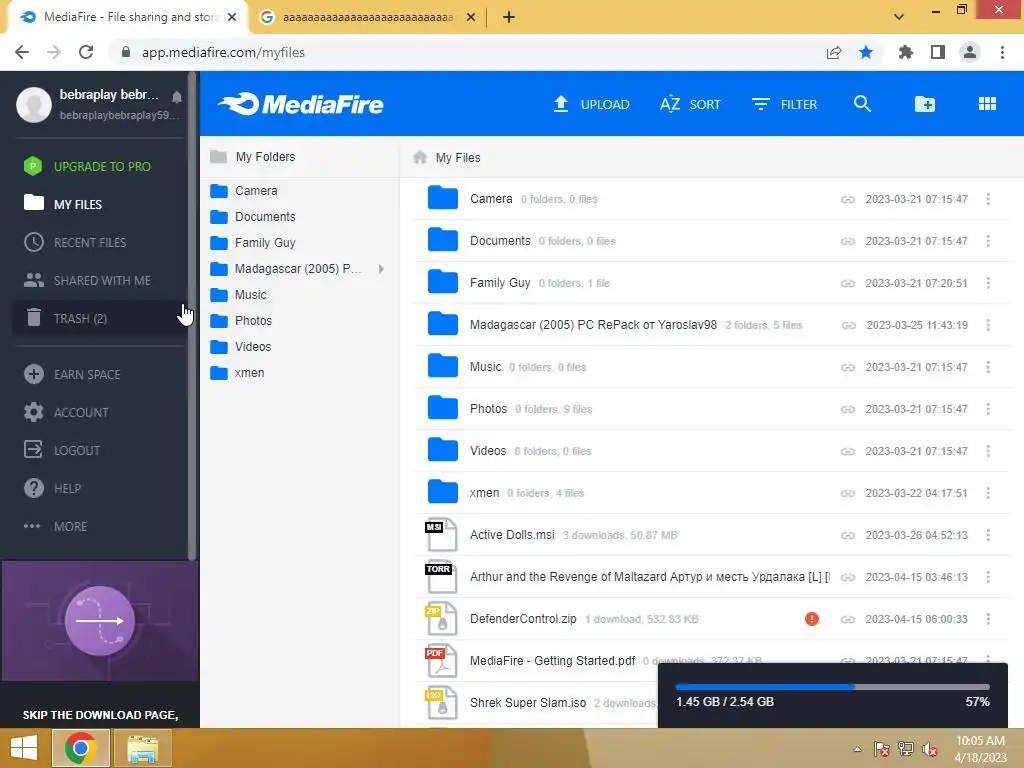Copy share link for xmen folder

point(848,493)
